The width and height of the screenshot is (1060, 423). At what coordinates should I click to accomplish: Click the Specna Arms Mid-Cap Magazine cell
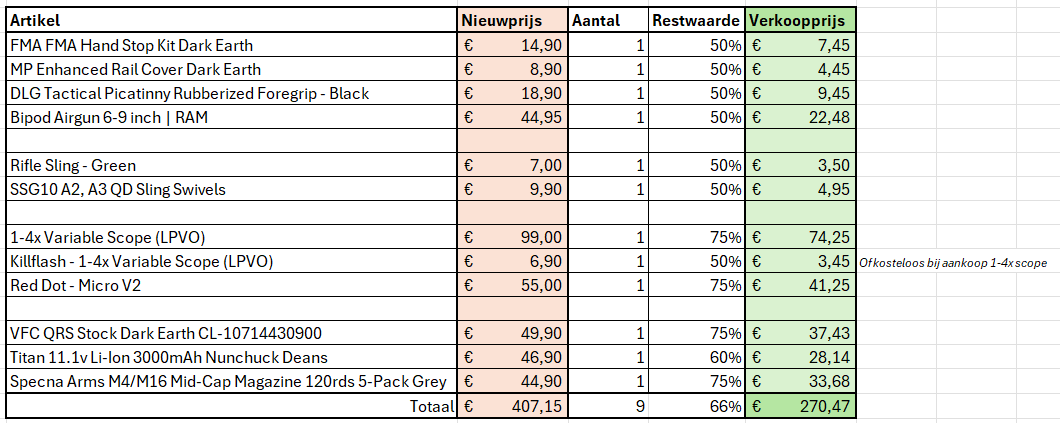230,381
